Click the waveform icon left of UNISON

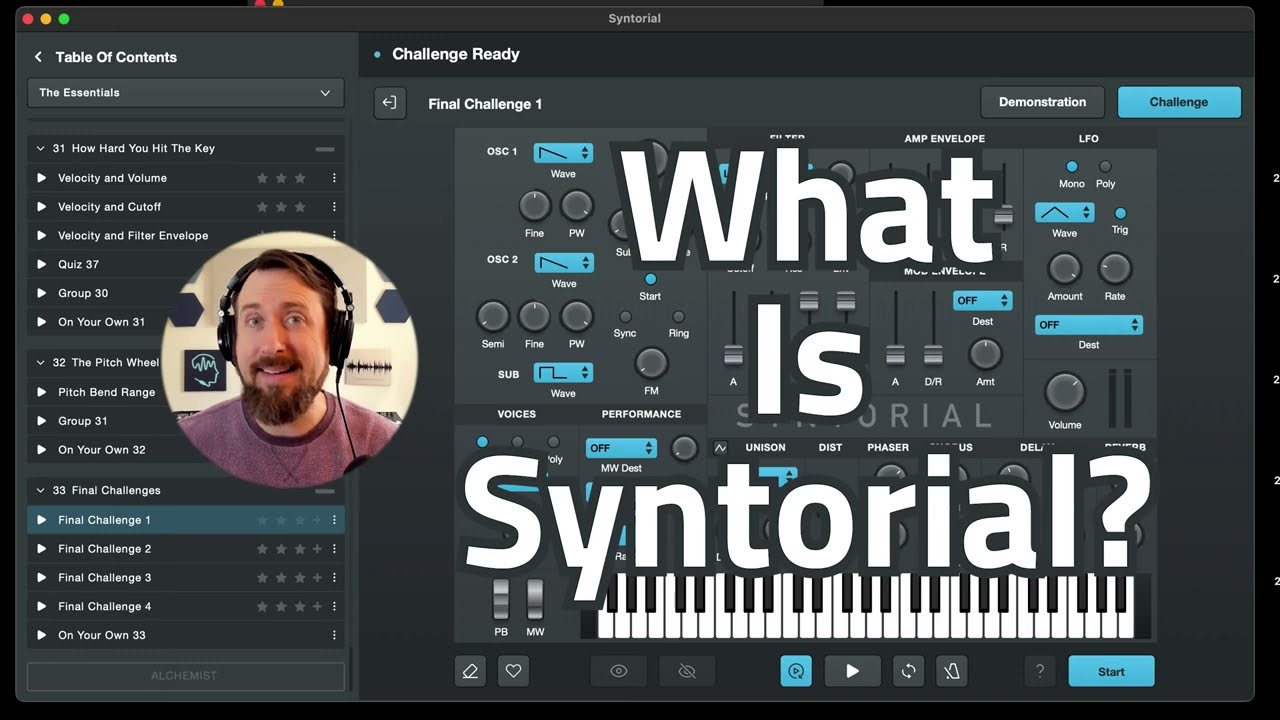[720, 448]
